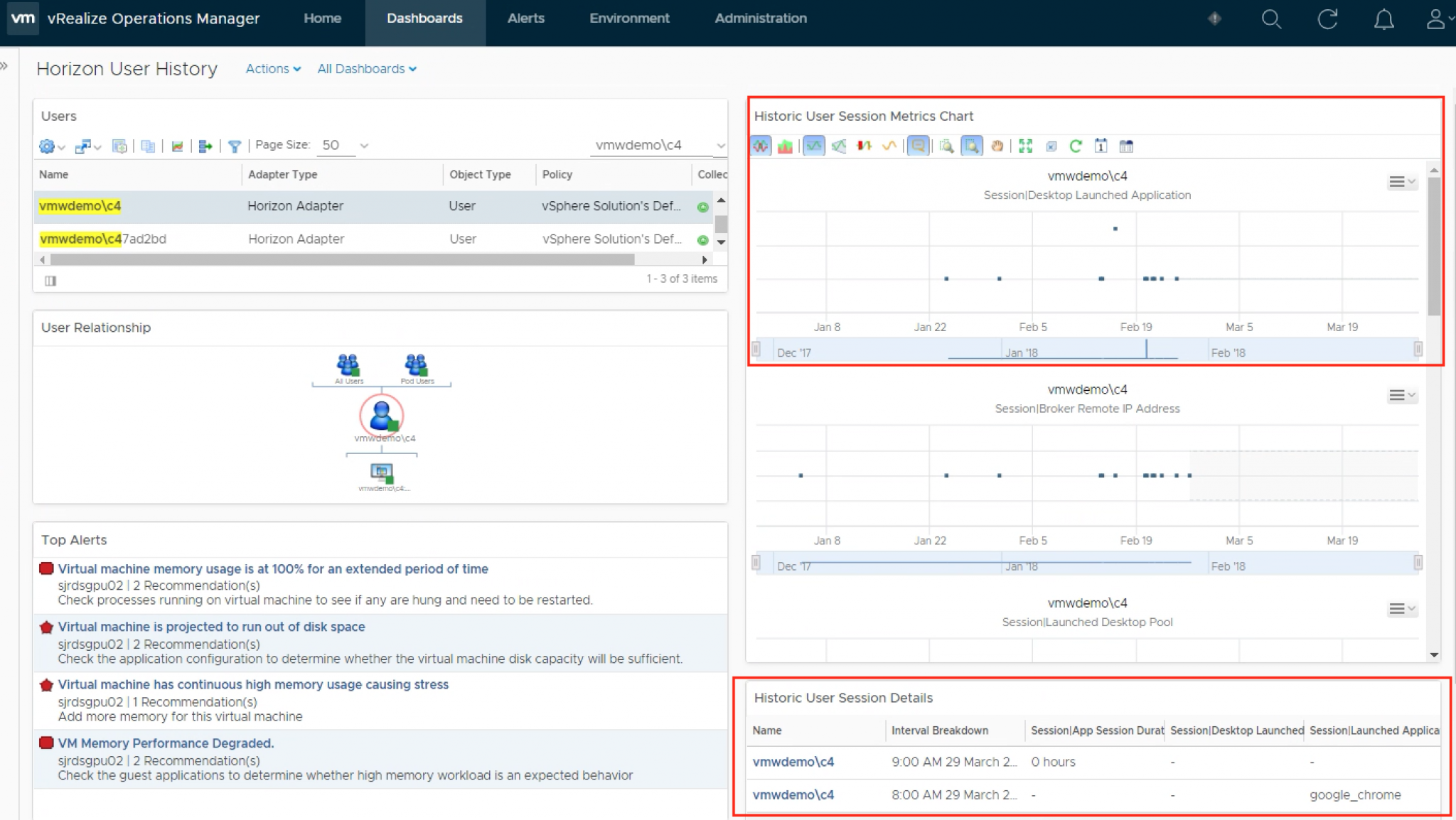Click the vmwdemo\c4 link in Session Details
The height and width of the screenshot is (820, 1456).
coord(793,761)
